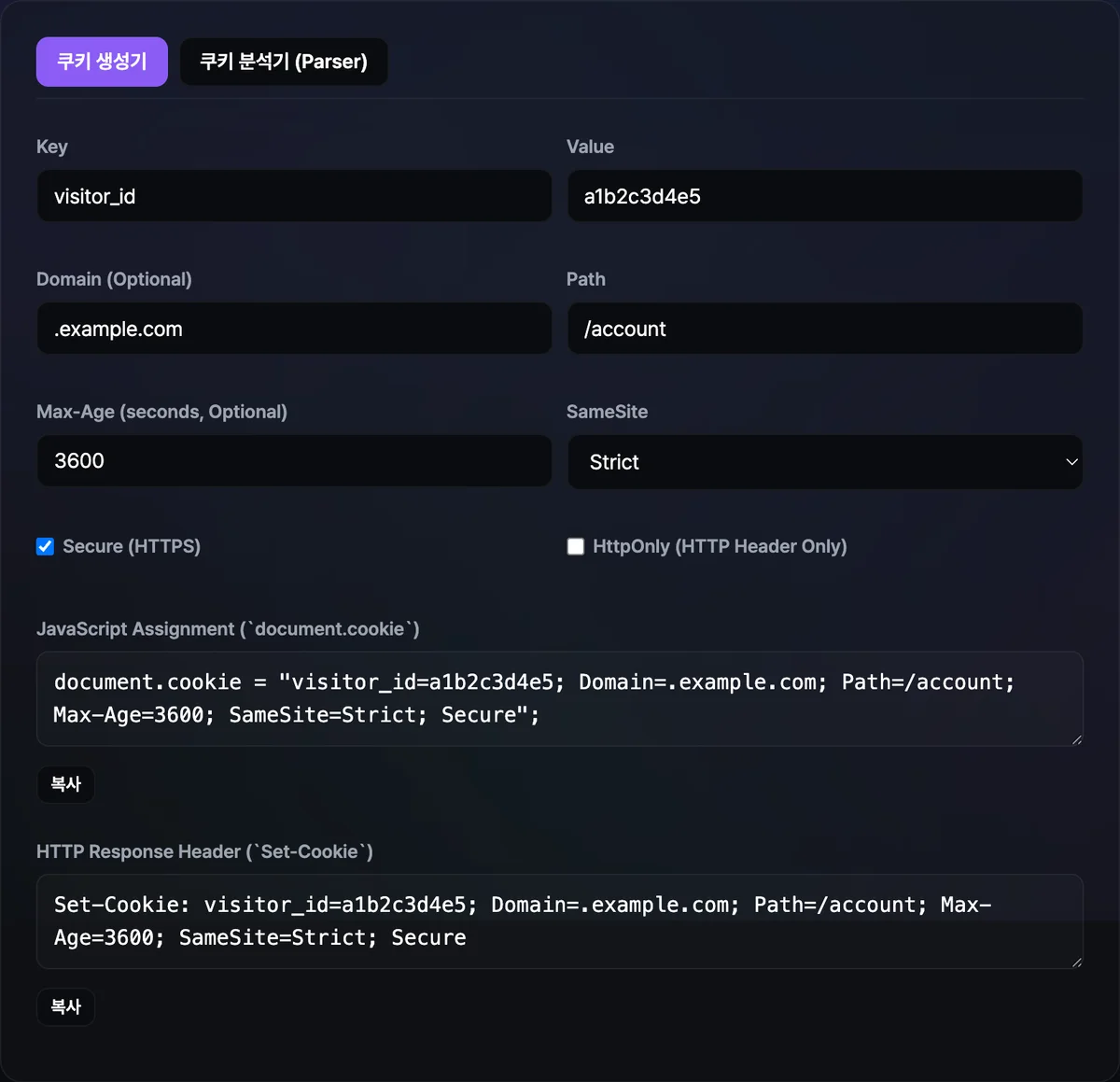Select the Max-Age field showing 3600
Viewport: 1120px width, 1082px height.
[294, 461]
